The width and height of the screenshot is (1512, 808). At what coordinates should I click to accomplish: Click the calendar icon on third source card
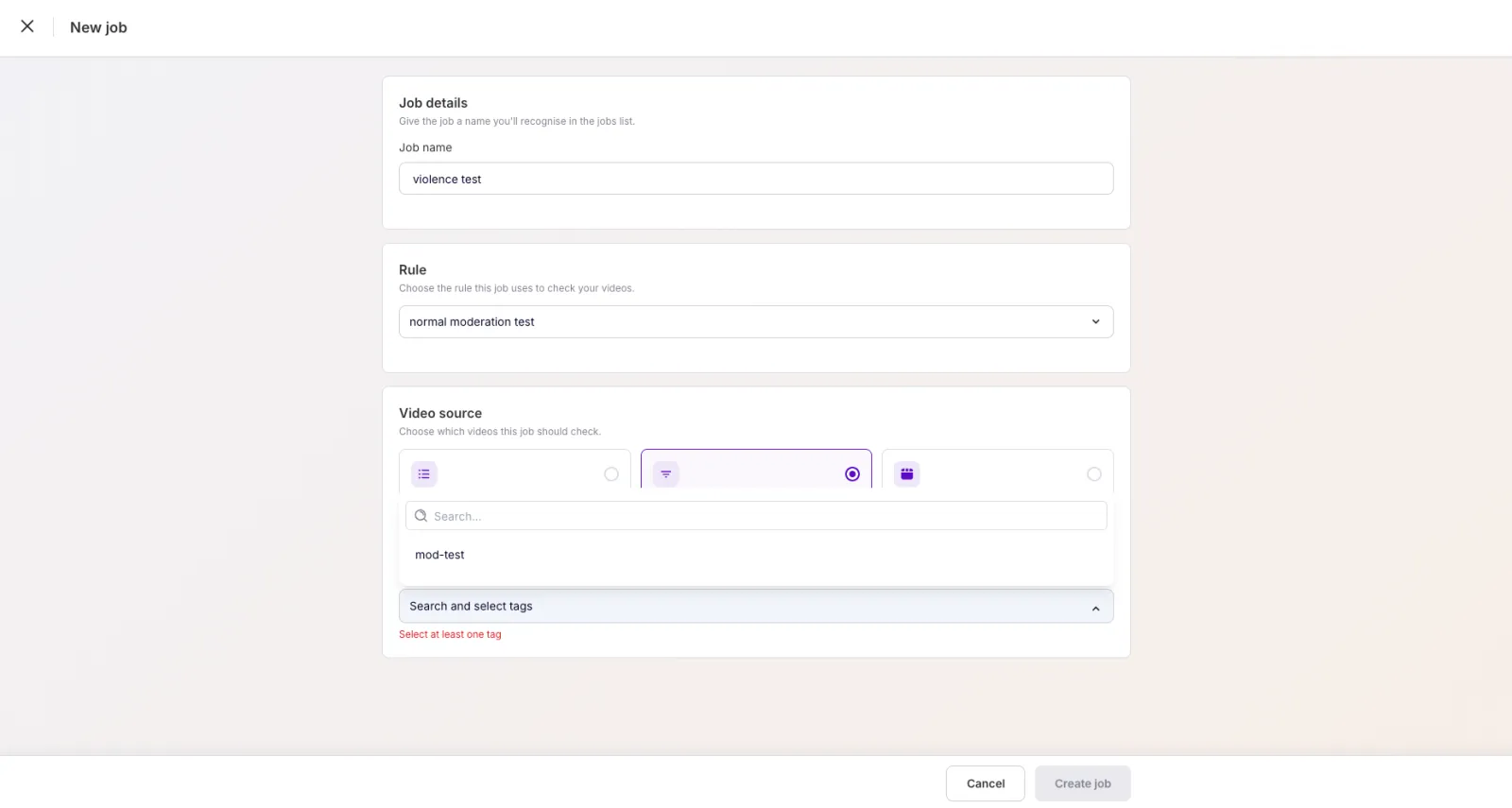907,474
